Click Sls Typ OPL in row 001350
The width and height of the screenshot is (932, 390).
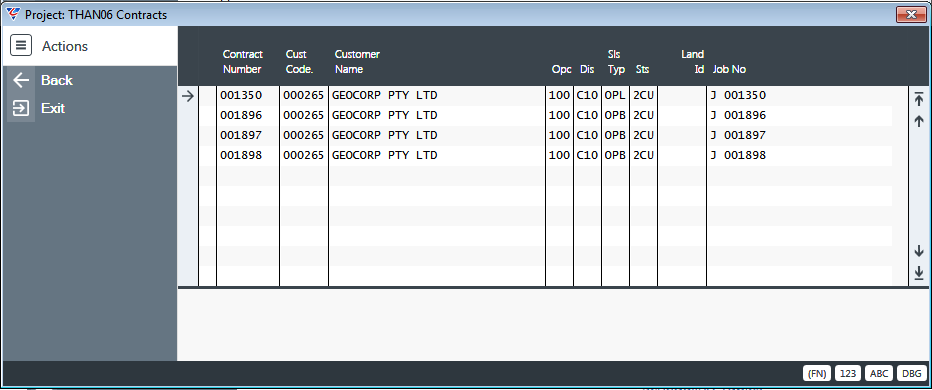(x=615, y=95)
